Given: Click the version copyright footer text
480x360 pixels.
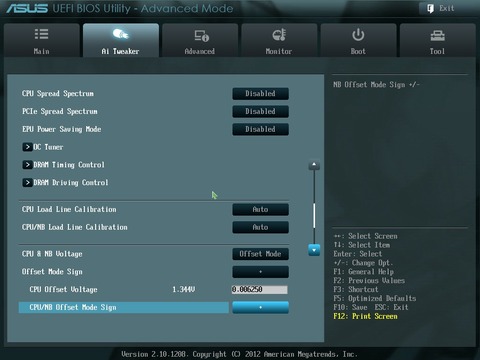Looking at the screenshot, I should tap(239, 354).
